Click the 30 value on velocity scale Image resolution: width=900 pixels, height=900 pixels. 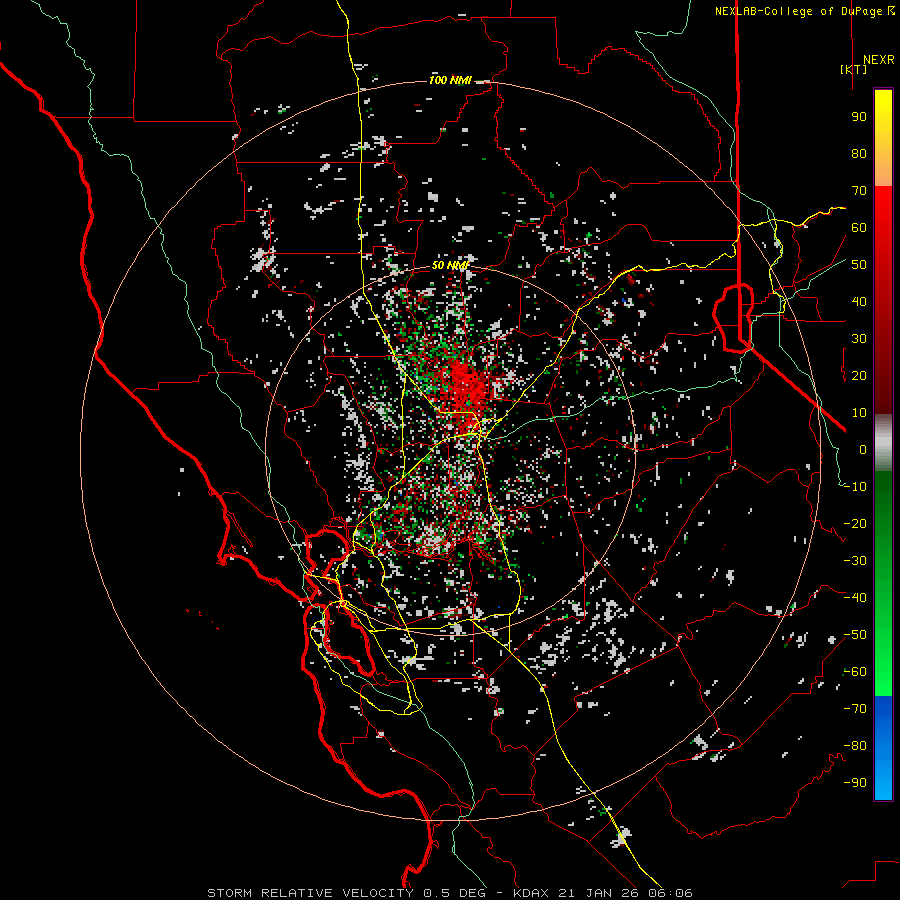859,339
